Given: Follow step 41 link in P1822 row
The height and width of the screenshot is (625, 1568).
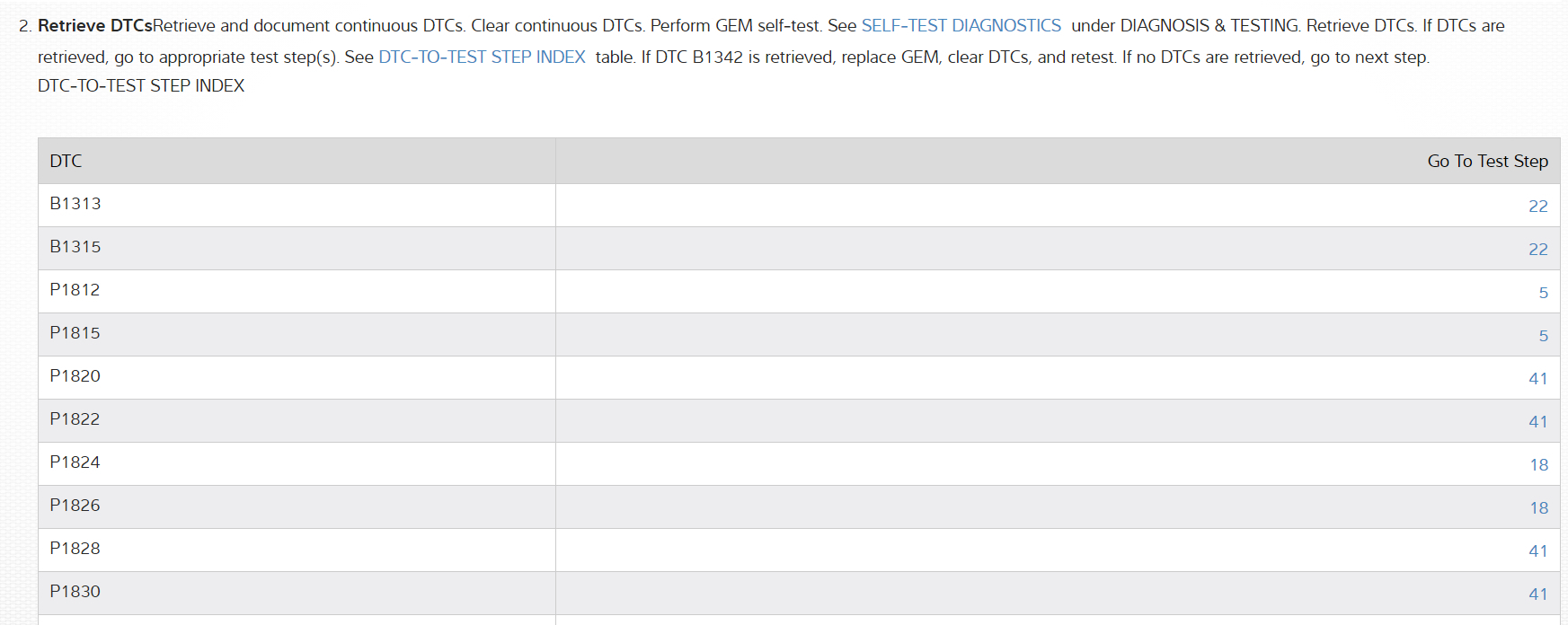Looking at the screenshot, I should [1537, 422].
